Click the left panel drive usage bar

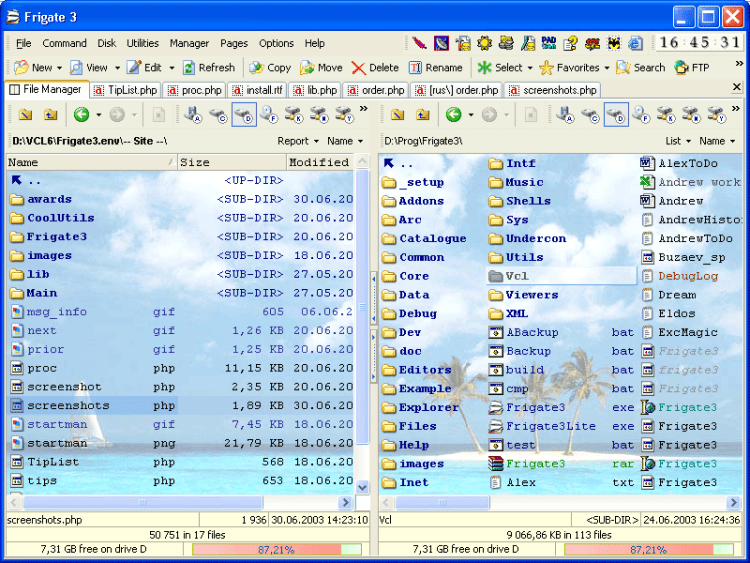(275, 549)
